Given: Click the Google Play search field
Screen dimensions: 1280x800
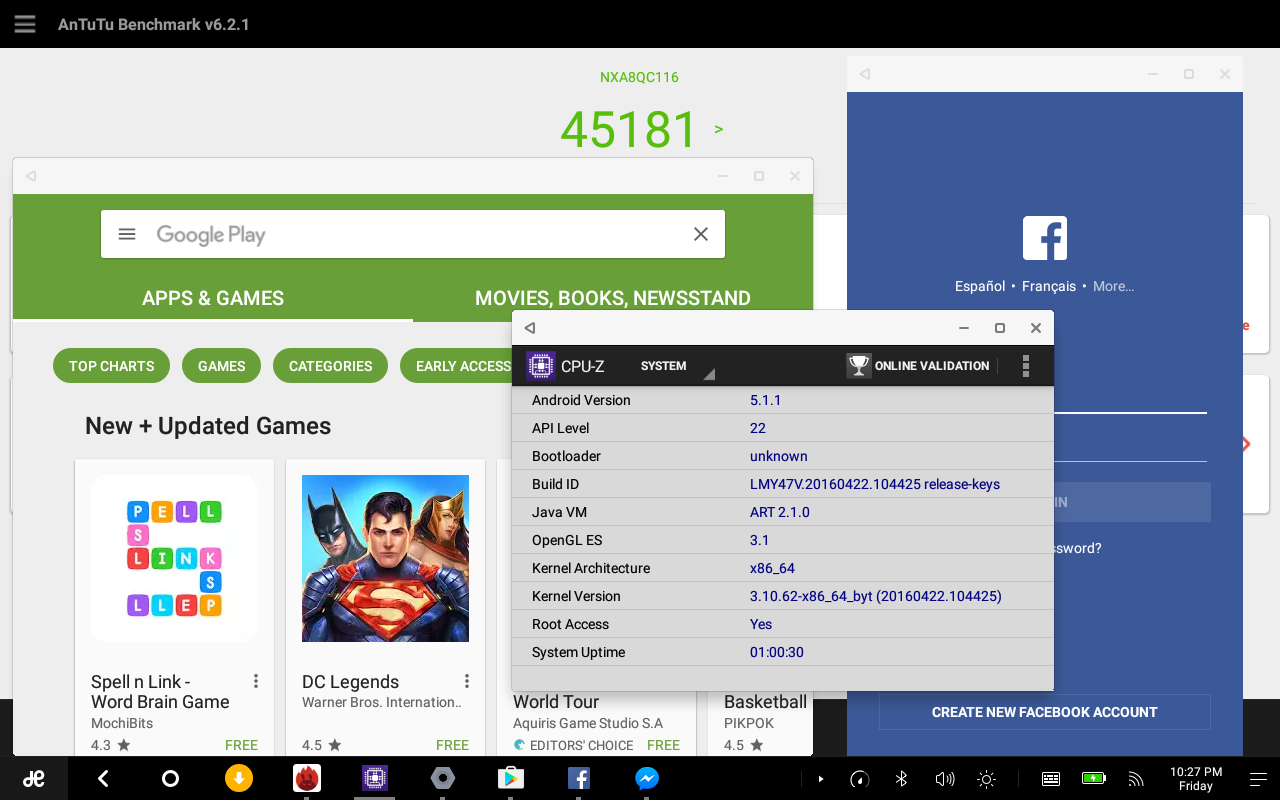Looking at the screenshot, I should (413, 234).
